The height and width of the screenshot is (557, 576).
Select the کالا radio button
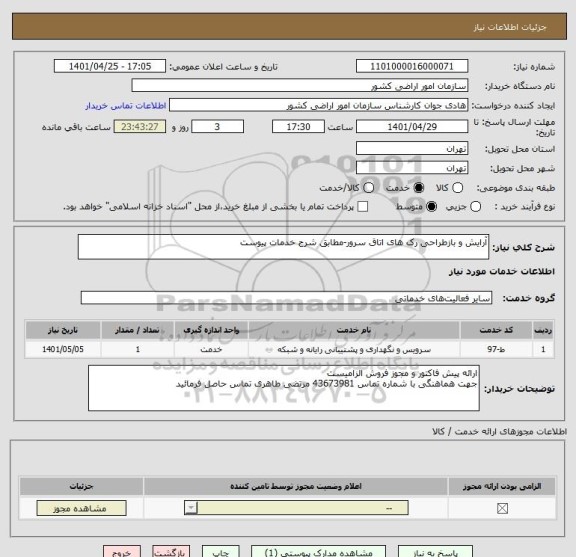click(457, 188)
